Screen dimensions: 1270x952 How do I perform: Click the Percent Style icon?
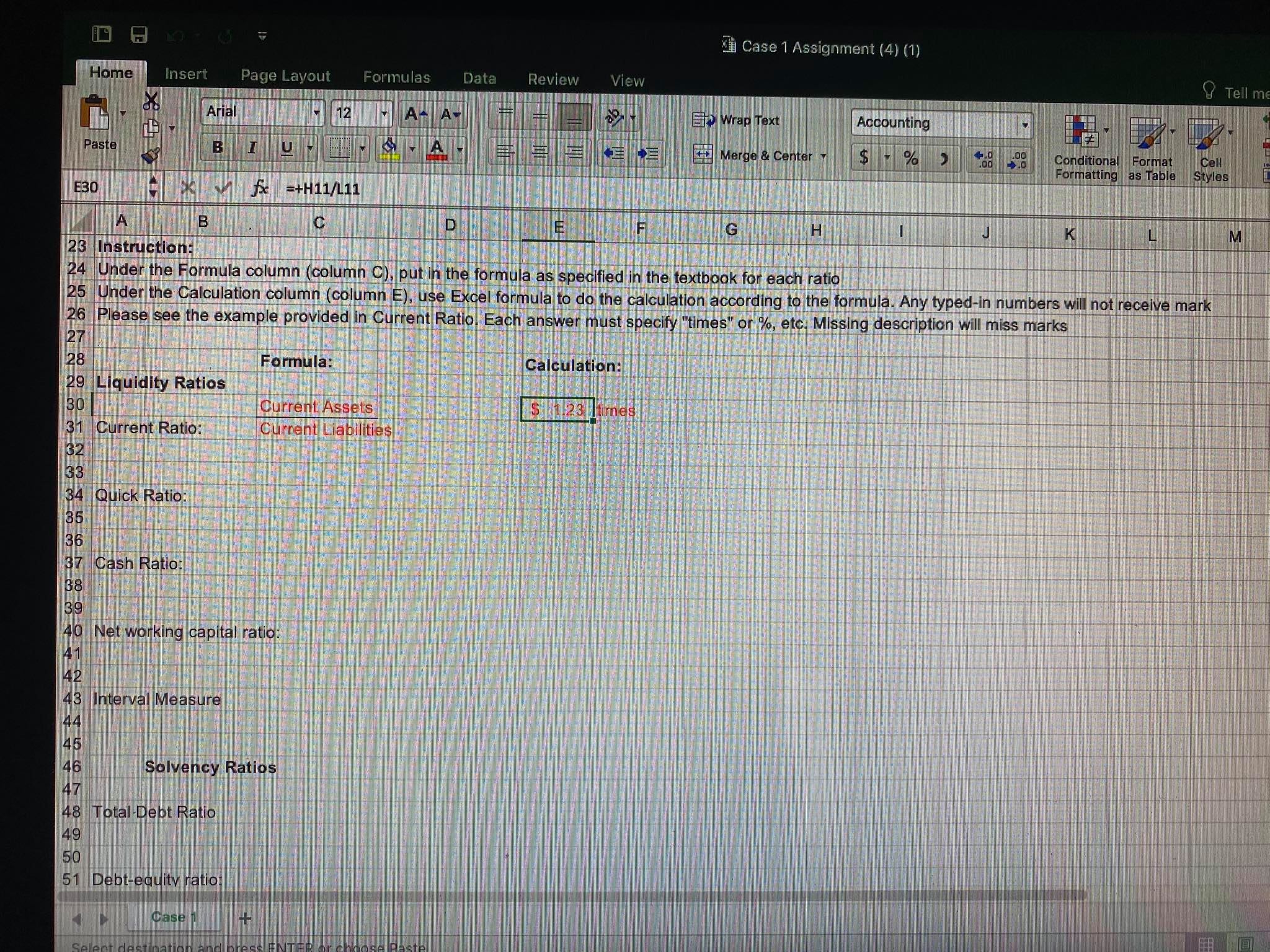click(909, 157)
